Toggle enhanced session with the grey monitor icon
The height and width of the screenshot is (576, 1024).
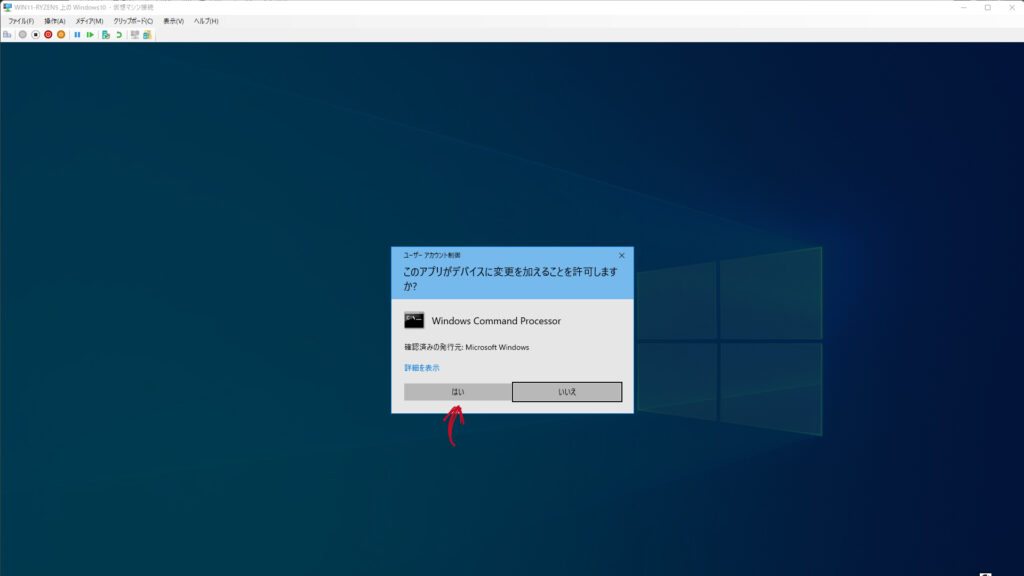(135, 35)
